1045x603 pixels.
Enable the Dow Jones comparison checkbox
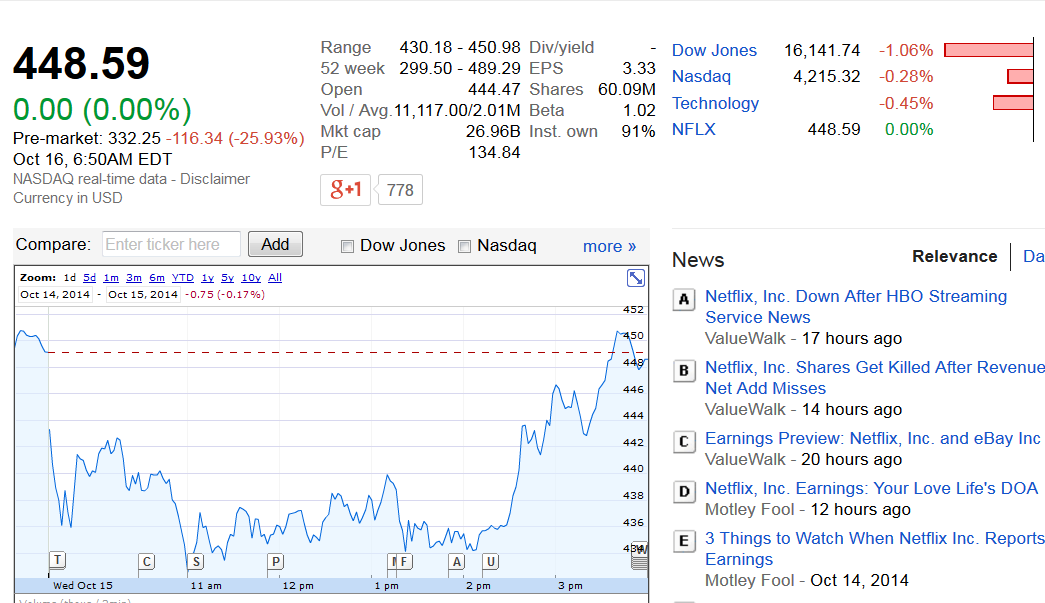pos(347,247)
